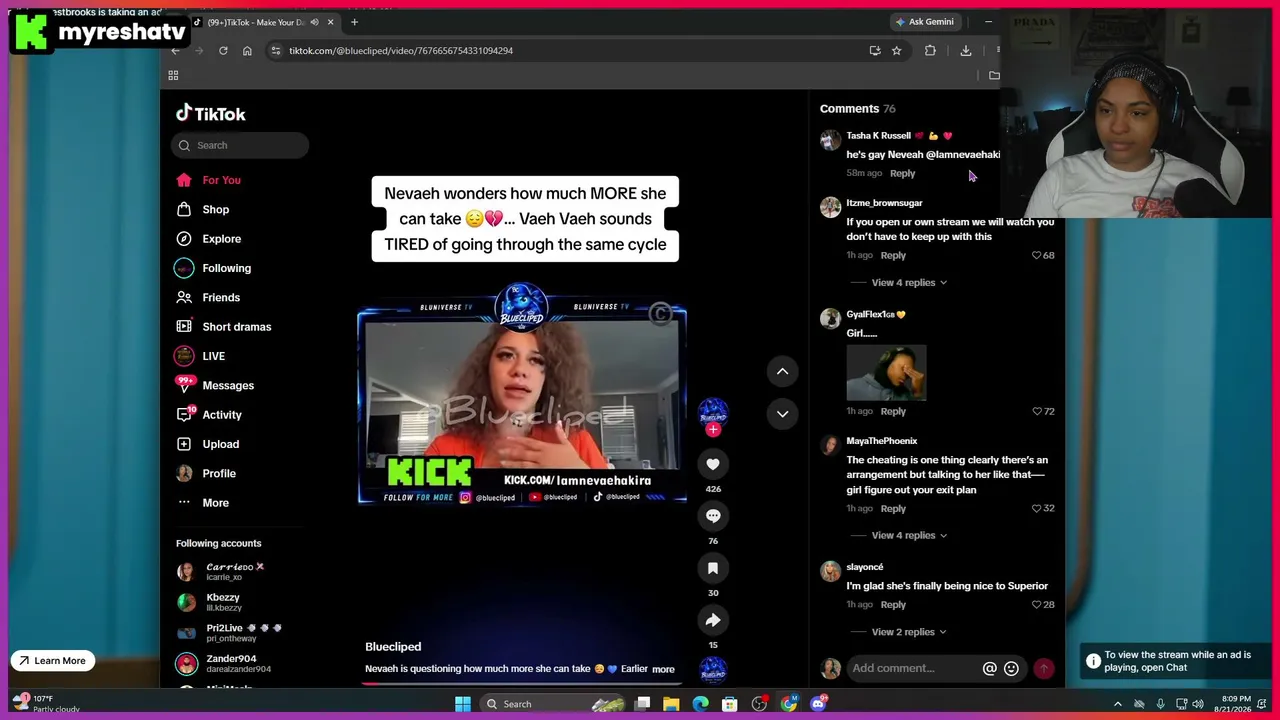The height and width of the screenshot is (720, 1280).
Task: Click the TikTok search field
Action: click(240, 145)
